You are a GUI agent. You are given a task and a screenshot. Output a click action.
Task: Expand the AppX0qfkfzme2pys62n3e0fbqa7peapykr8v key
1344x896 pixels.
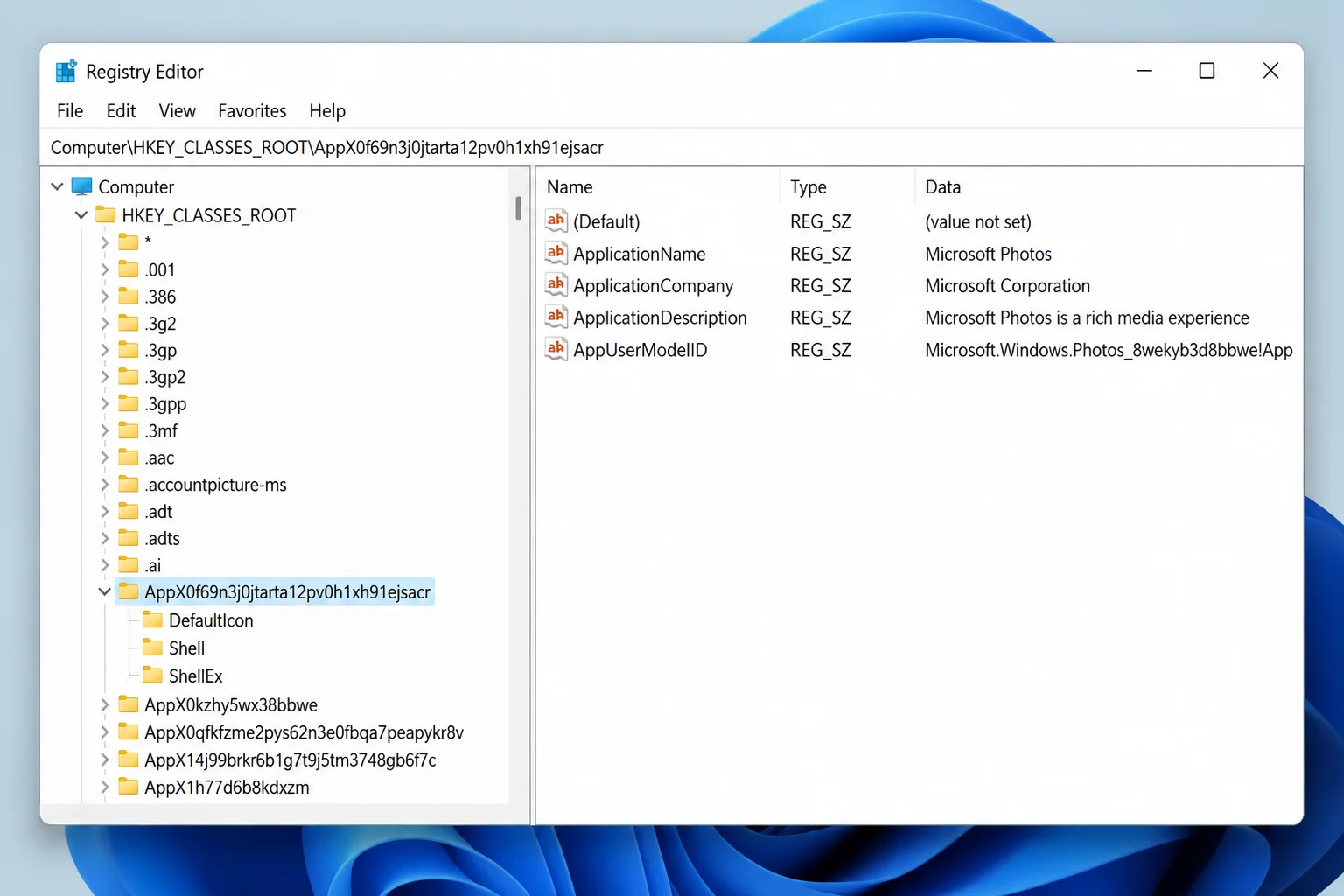coord(104,731)
